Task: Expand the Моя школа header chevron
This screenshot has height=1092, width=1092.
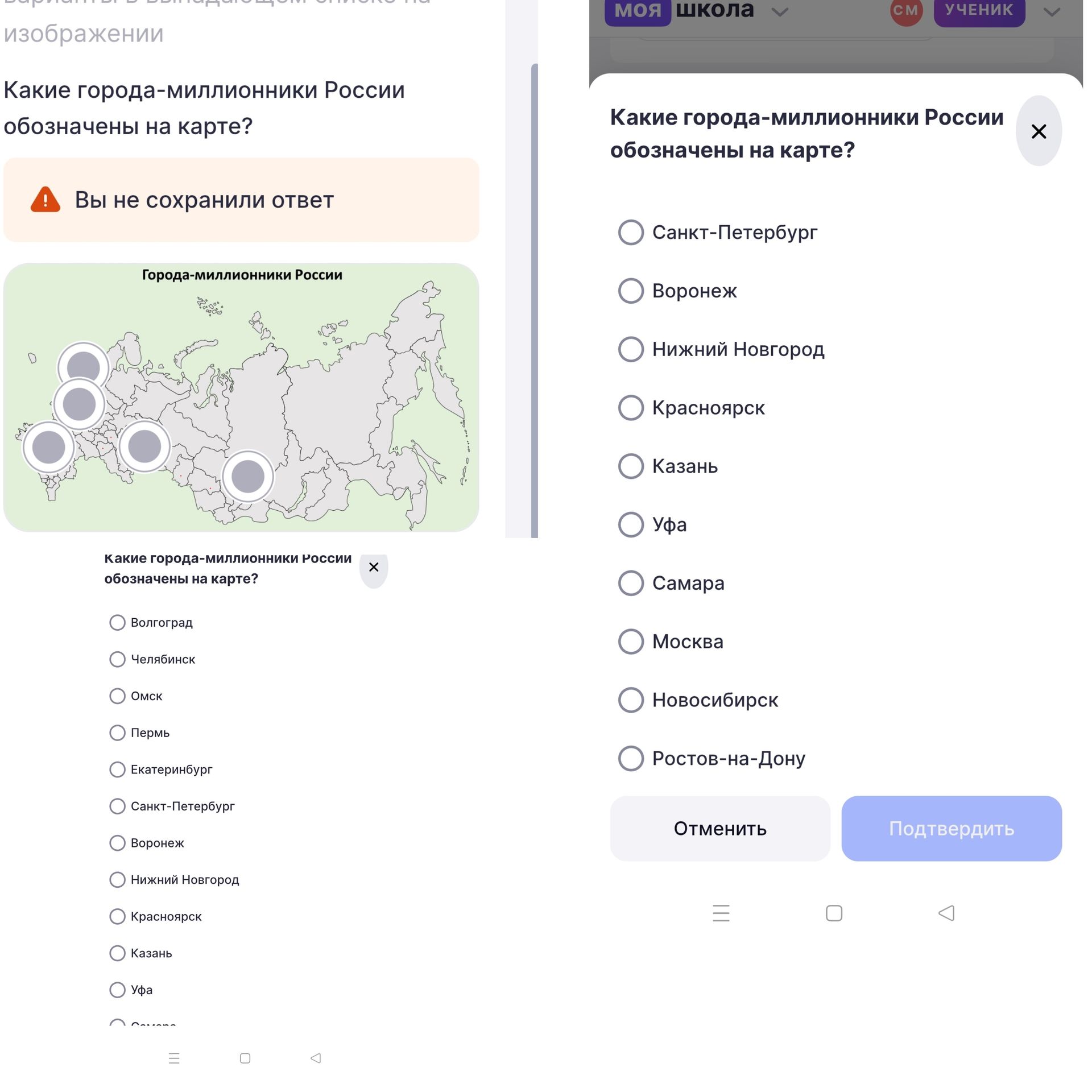Action: point(780,12)
